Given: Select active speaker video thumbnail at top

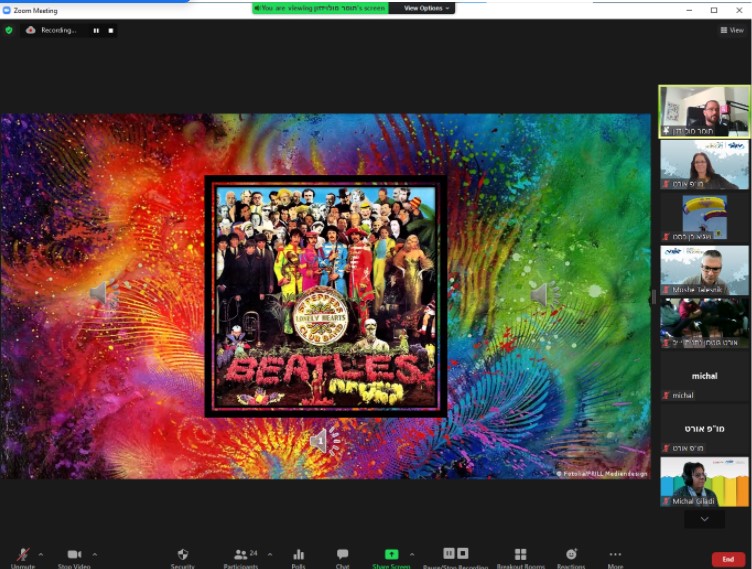Looking at the screenshot, I should (704, 112).
